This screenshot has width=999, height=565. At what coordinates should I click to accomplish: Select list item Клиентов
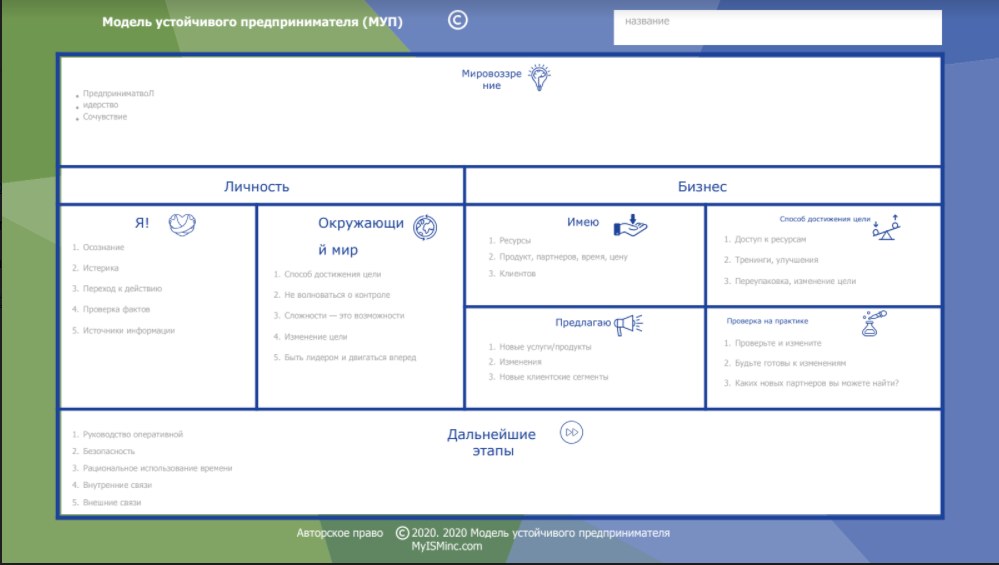point(517,274)
